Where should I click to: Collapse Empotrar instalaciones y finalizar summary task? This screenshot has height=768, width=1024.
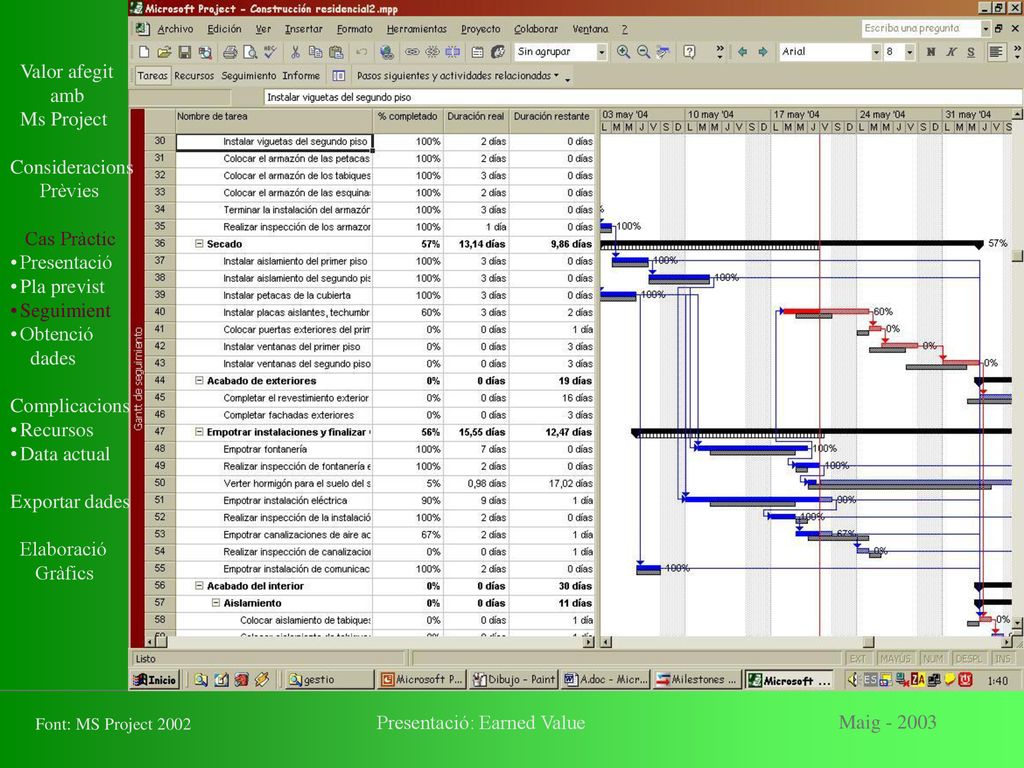click(x=199, y=432)
